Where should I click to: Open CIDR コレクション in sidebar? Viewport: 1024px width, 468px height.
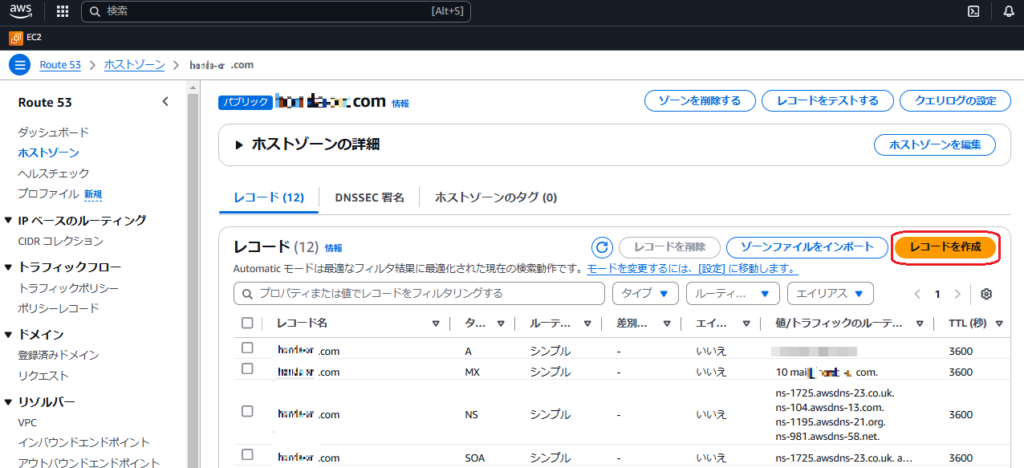pyautogui.click(x=61, y=241)
